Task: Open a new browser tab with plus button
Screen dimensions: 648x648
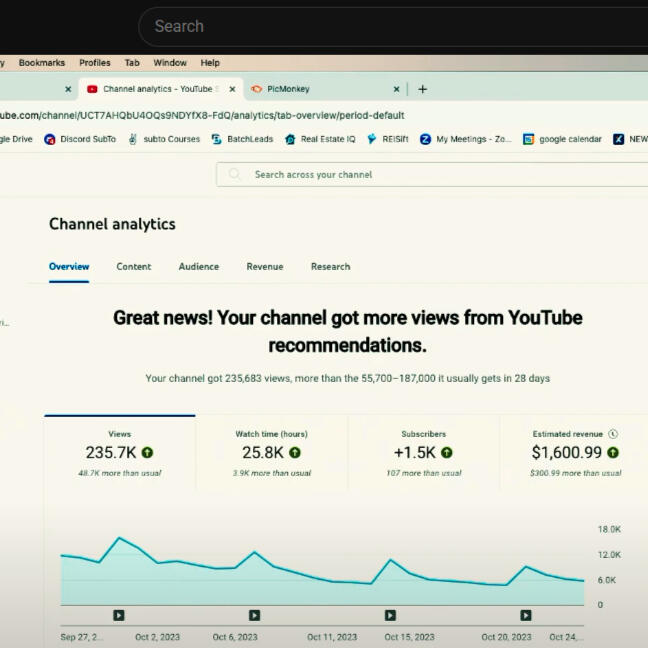Action: tap(422, 89)
